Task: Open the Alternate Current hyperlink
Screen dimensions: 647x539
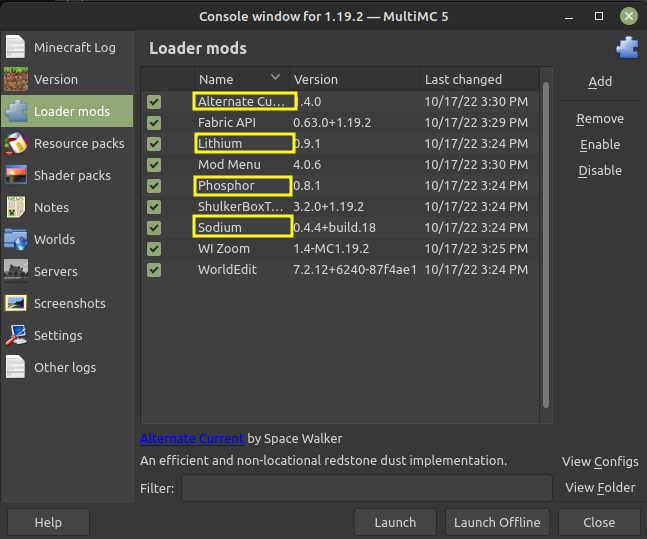Action: pos(192,438)
